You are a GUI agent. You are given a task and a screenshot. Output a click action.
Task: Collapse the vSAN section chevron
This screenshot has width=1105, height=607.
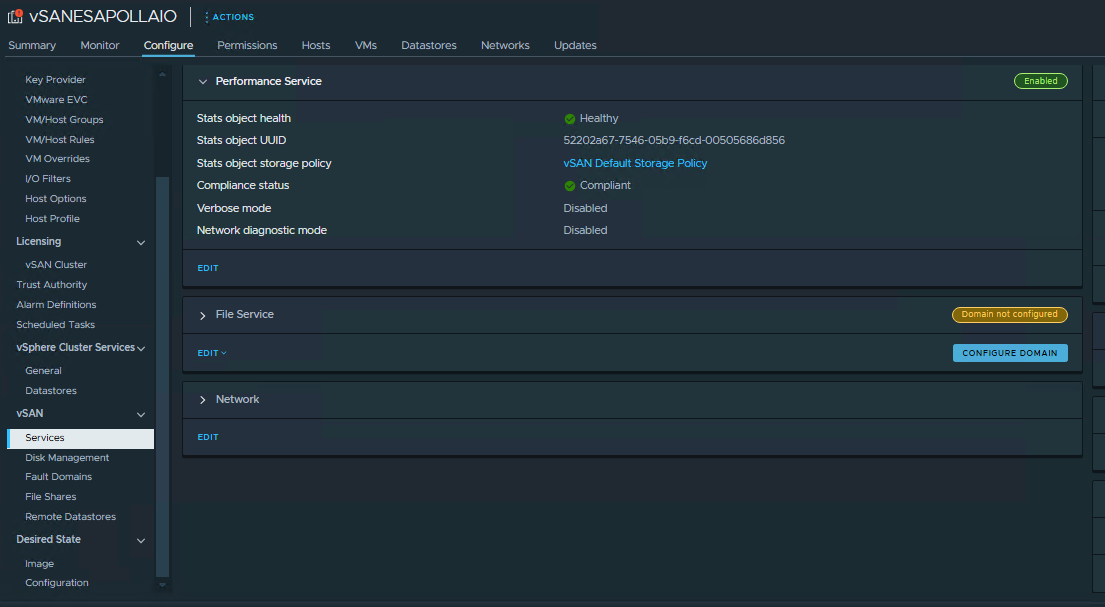pos(141,415)
